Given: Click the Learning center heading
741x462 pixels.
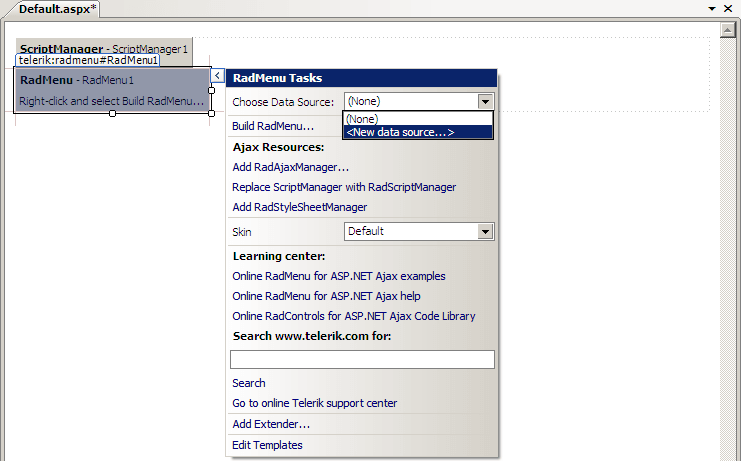Looking at the screenshot, I should coord(279,256).
